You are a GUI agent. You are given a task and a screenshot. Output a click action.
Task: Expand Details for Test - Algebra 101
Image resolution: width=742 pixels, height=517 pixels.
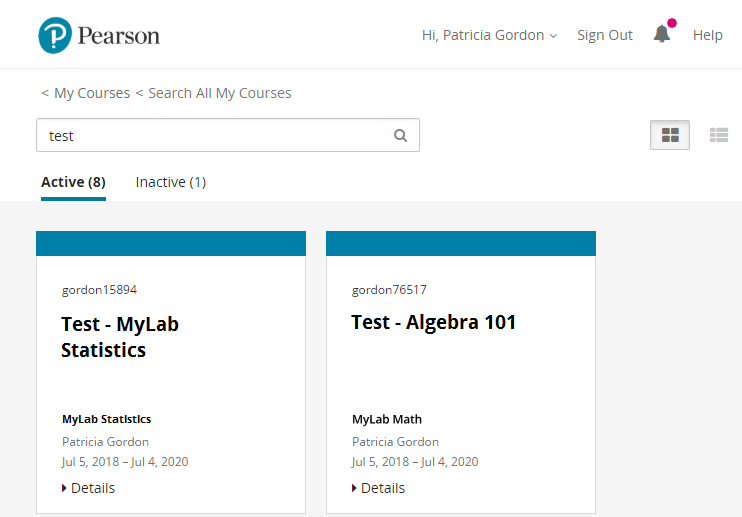379,488
